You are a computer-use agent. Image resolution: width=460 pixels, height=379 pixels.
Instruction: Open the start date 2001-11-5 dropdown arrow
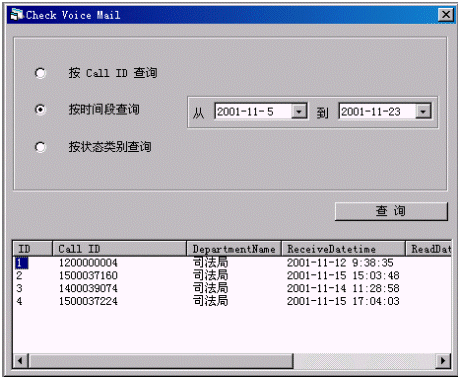click(x=299, y=111)
